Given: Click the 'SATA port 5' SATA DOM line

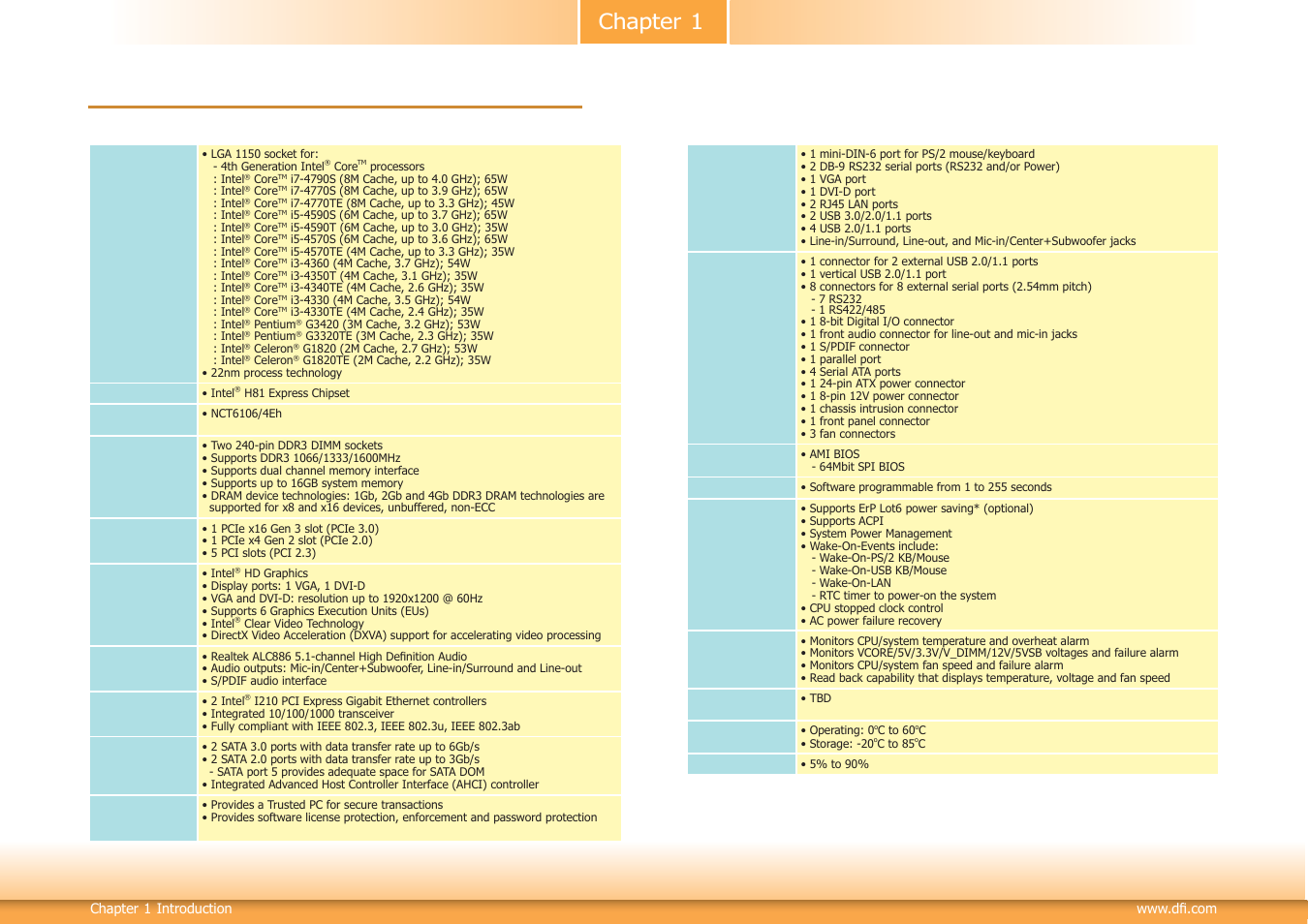Looking at the screenshot, I should click(347, 772).
